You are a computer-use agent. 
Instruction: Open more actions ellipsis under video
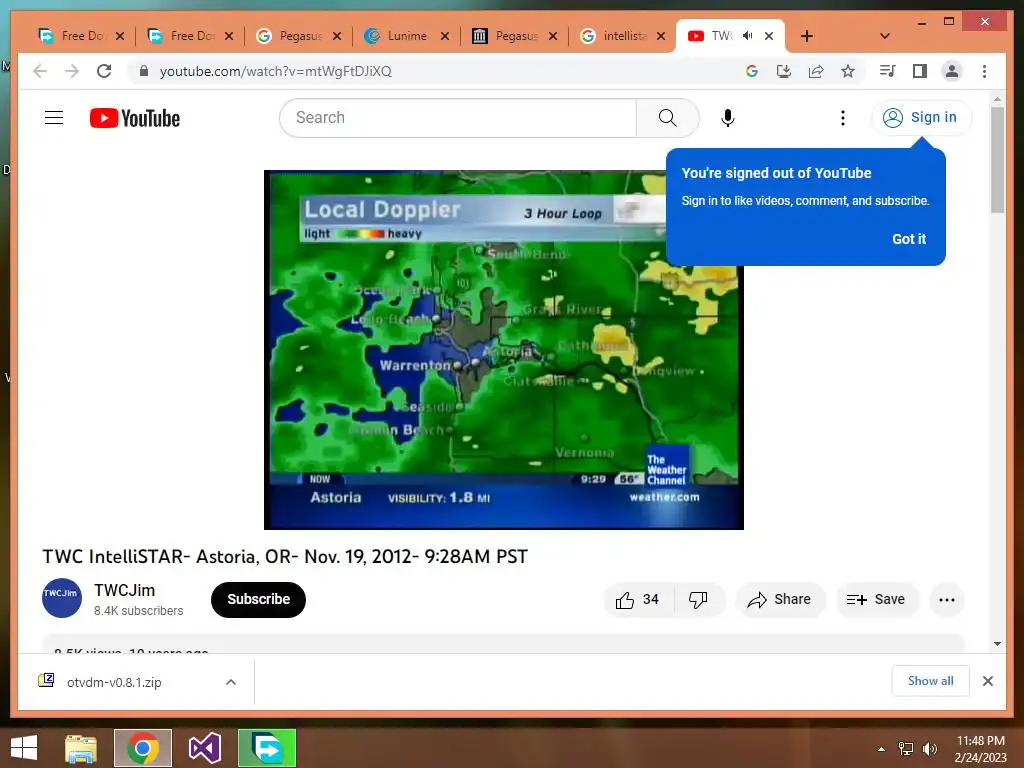point(946,600)
